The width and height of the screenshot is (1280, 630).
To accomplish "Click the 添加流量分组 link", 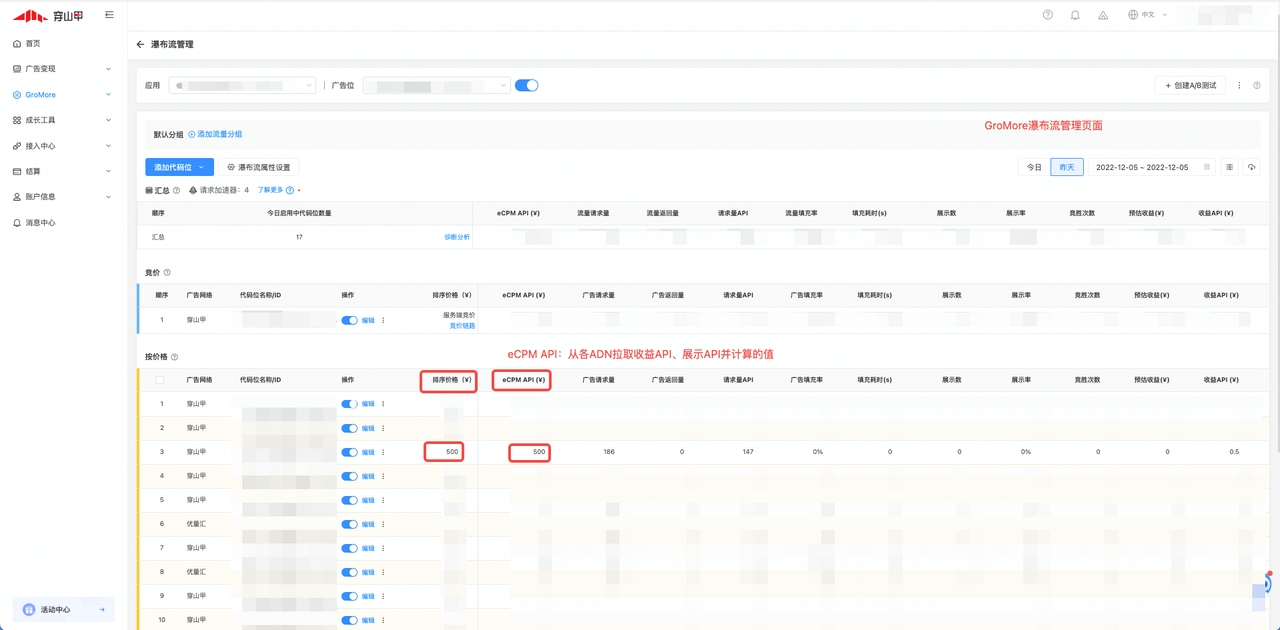I will pyautogui.click(x=216, y=134).
